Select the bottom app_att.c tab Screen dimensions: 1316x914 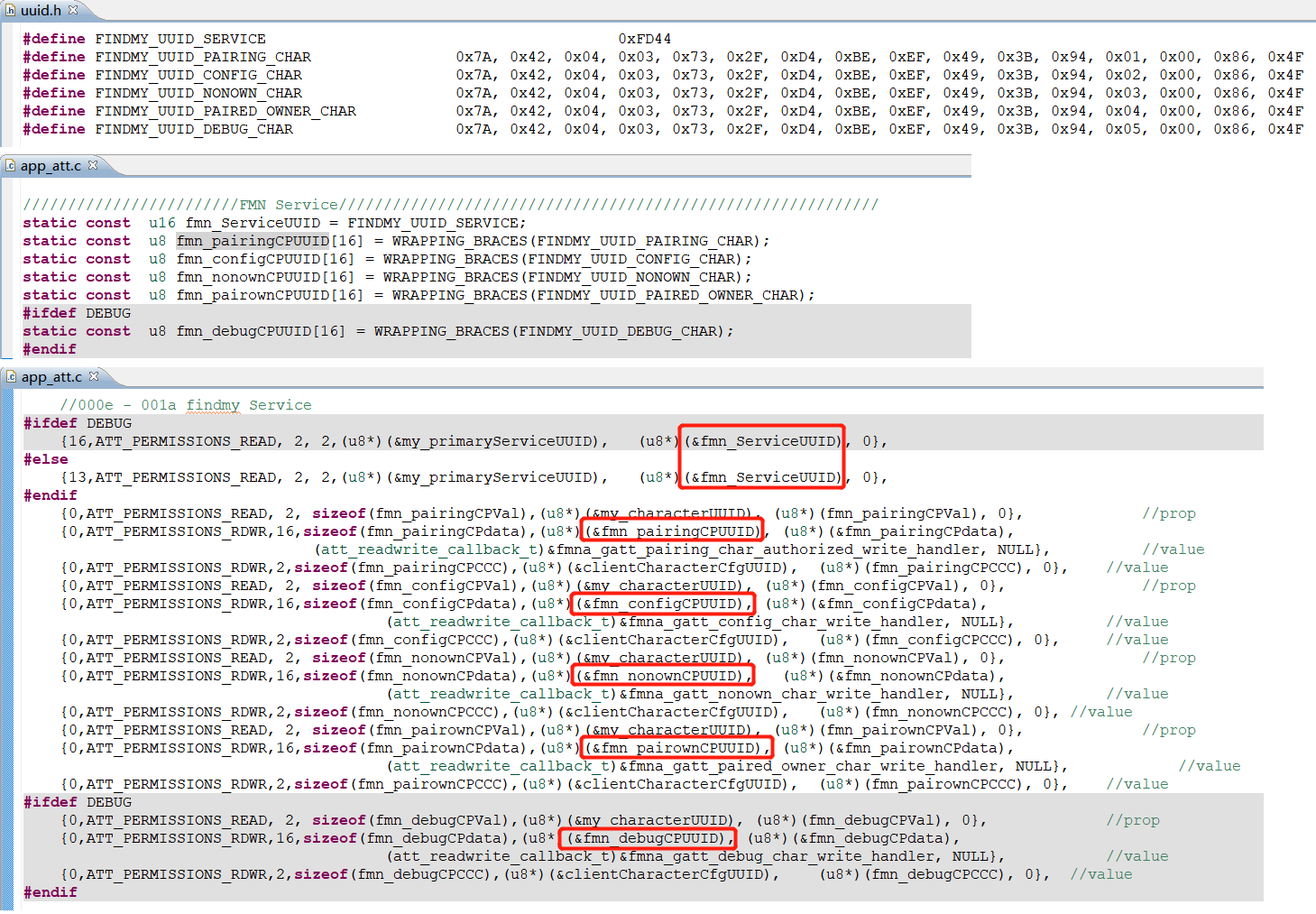[x=50, y=377]
